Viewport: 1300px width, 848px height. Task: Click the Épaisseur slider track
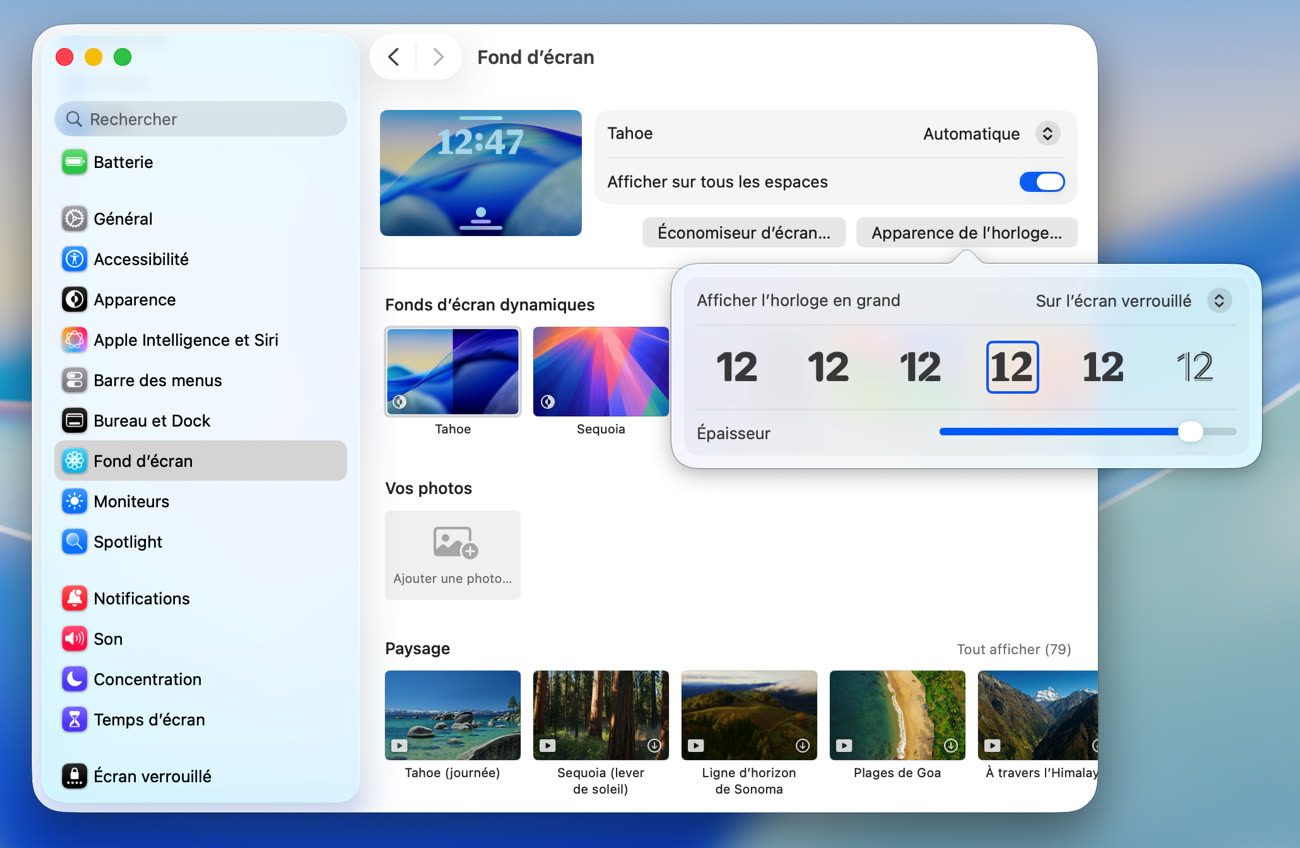point(1060,432)
